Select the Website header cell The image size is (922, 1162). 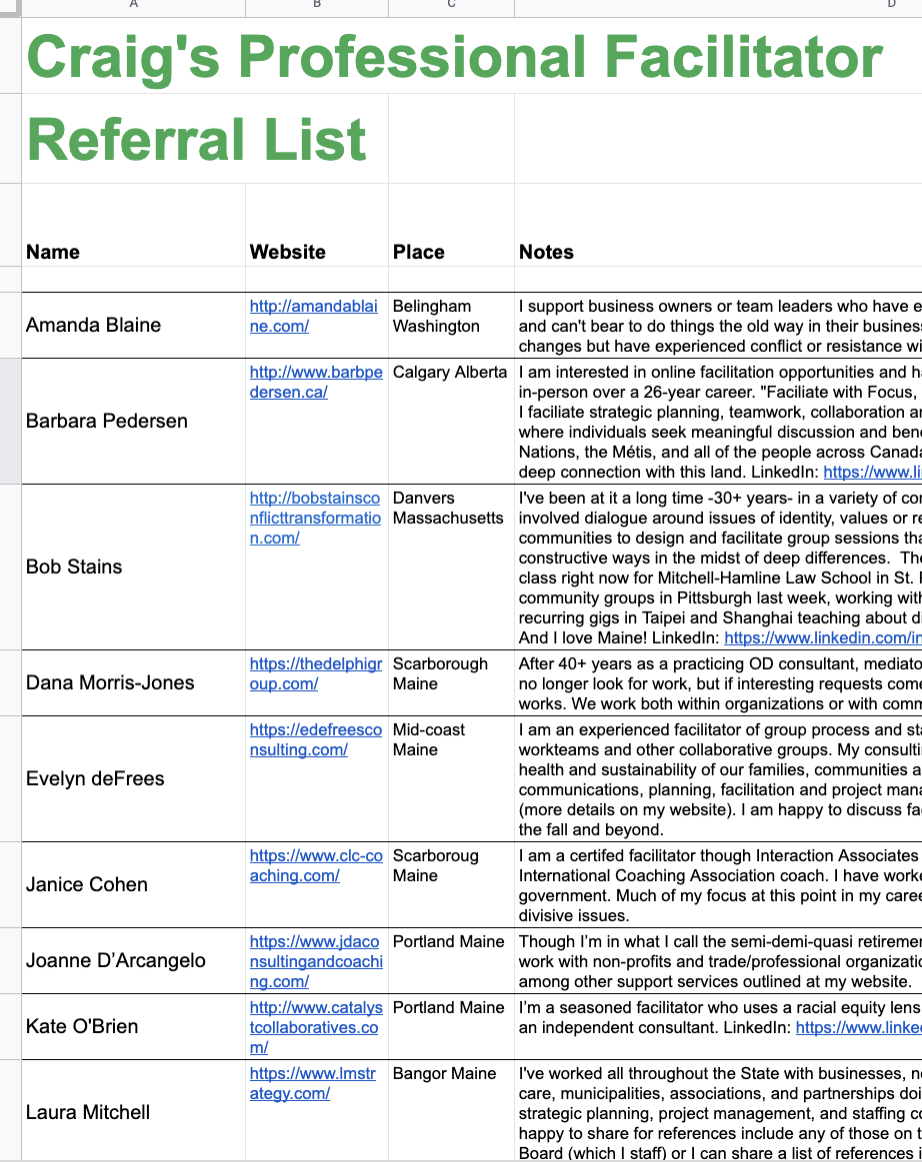click(x=316, y=252)
